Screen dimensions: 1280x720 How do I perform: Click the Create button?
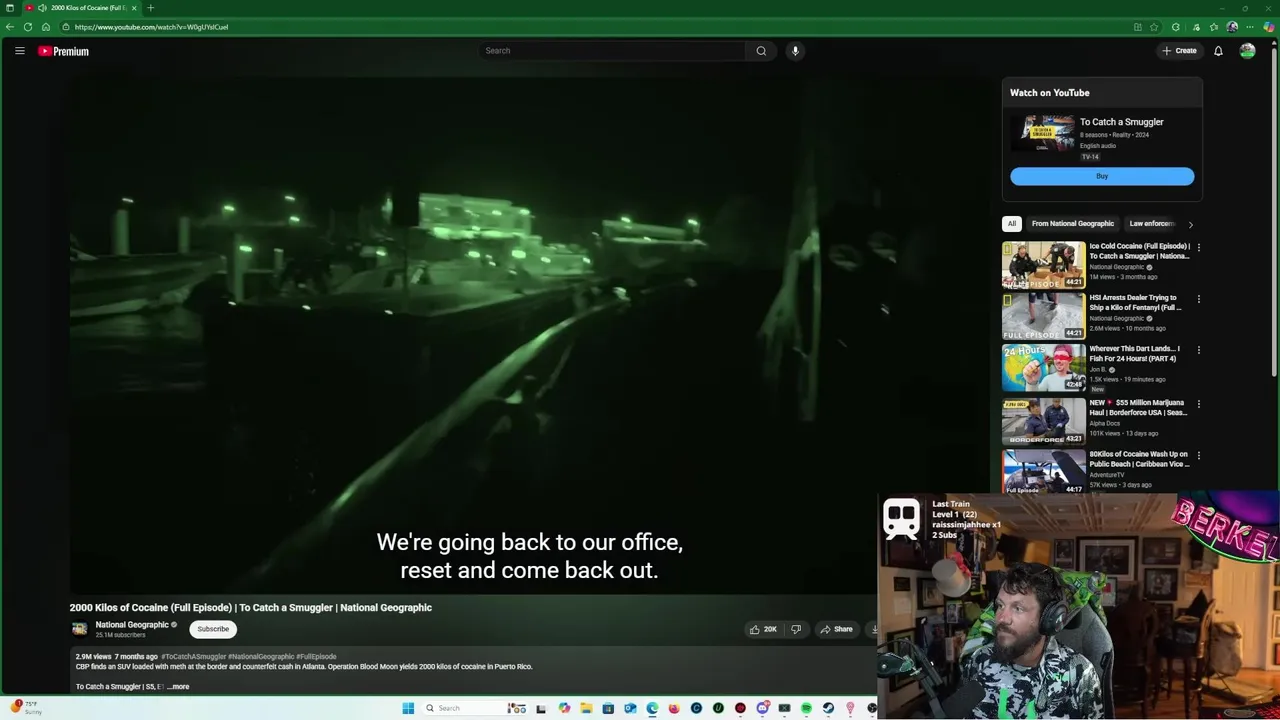coord(1179,51)
